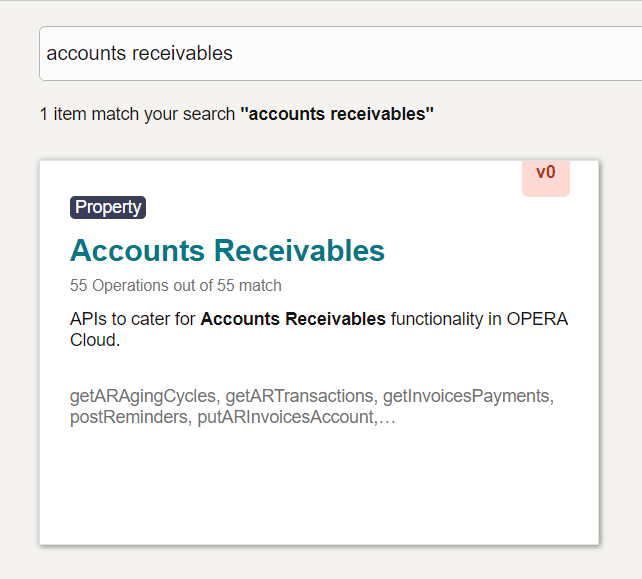This screenshot has width=642, height=579.
Task: Open the Accounts Receivables API title link
Action: click(227, 250)
